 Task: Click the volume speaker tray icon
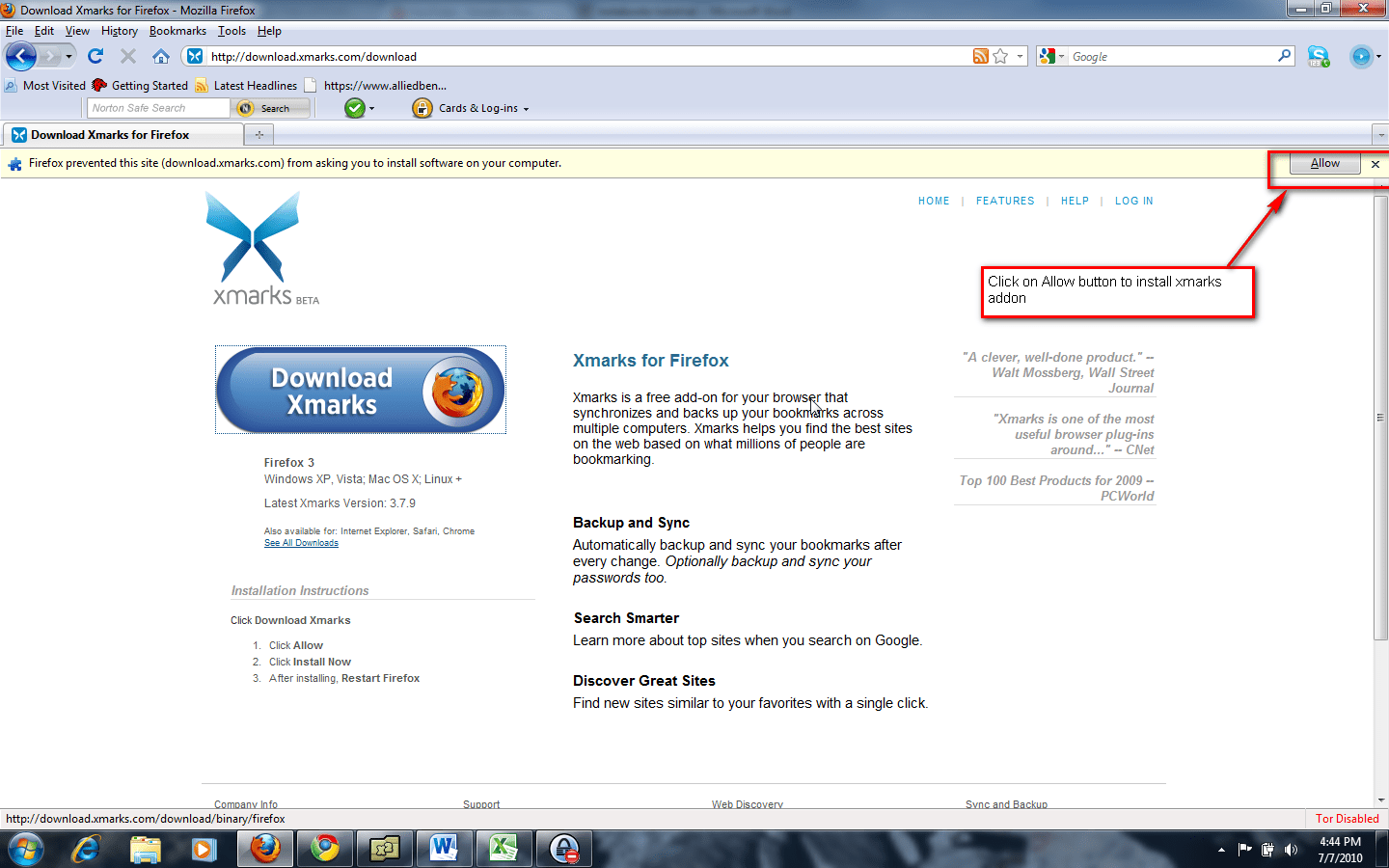tap(1291, 850)
